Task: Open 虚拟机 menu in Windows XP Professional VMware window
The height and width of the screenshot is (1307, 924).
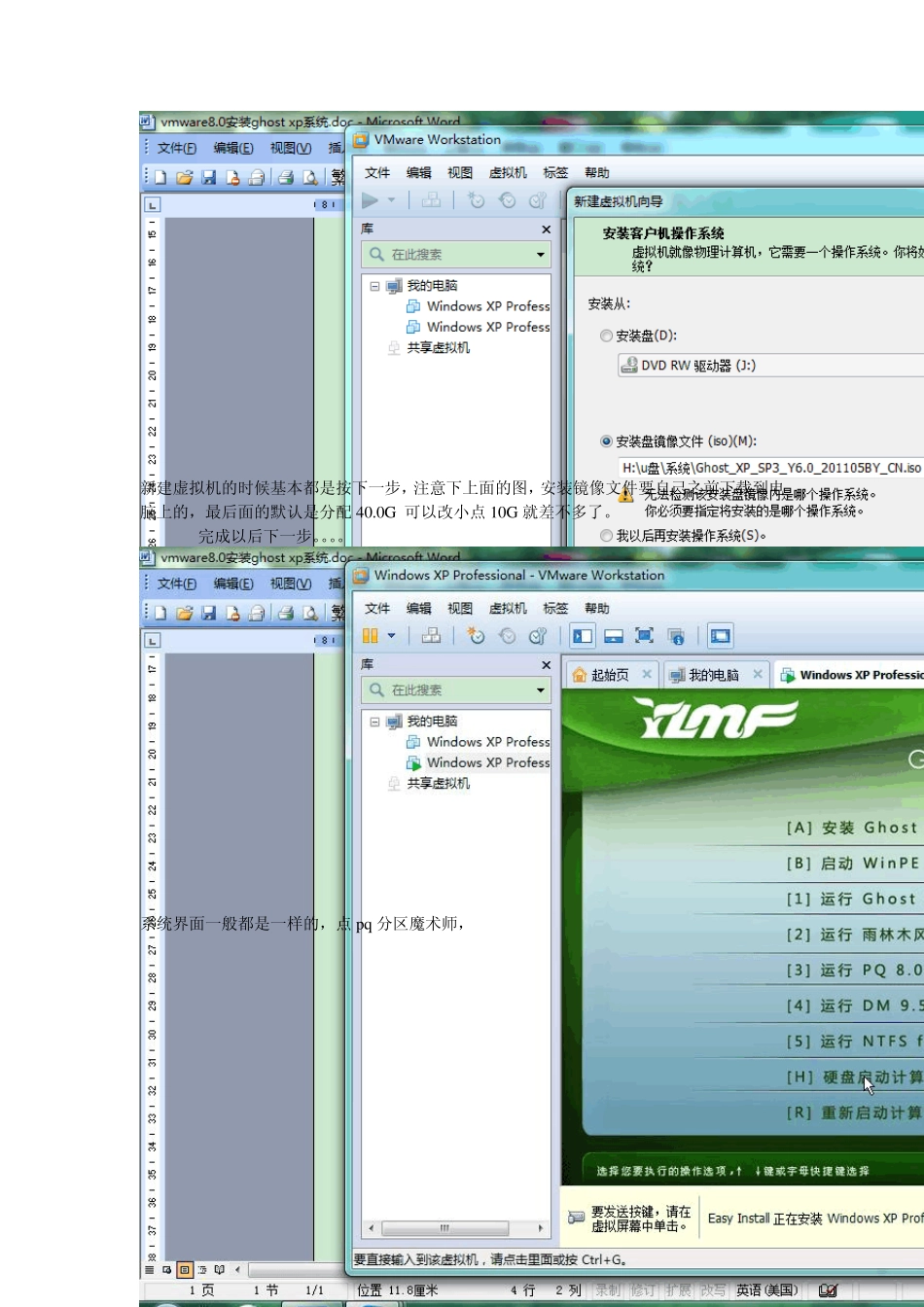Action: (x=508, y=609)
